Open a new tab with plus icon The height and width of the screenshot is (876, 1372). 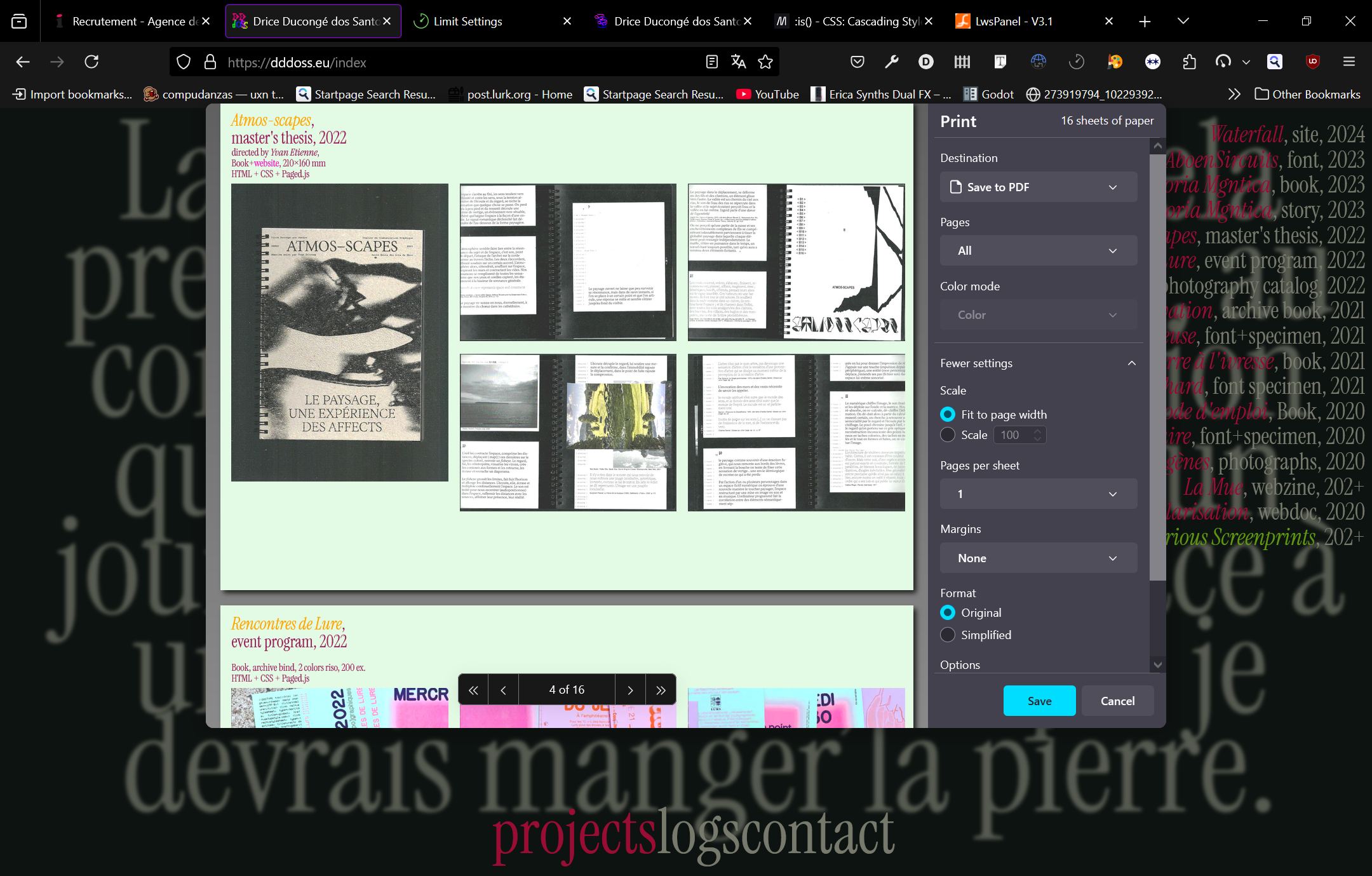(x=1145, y=21)
